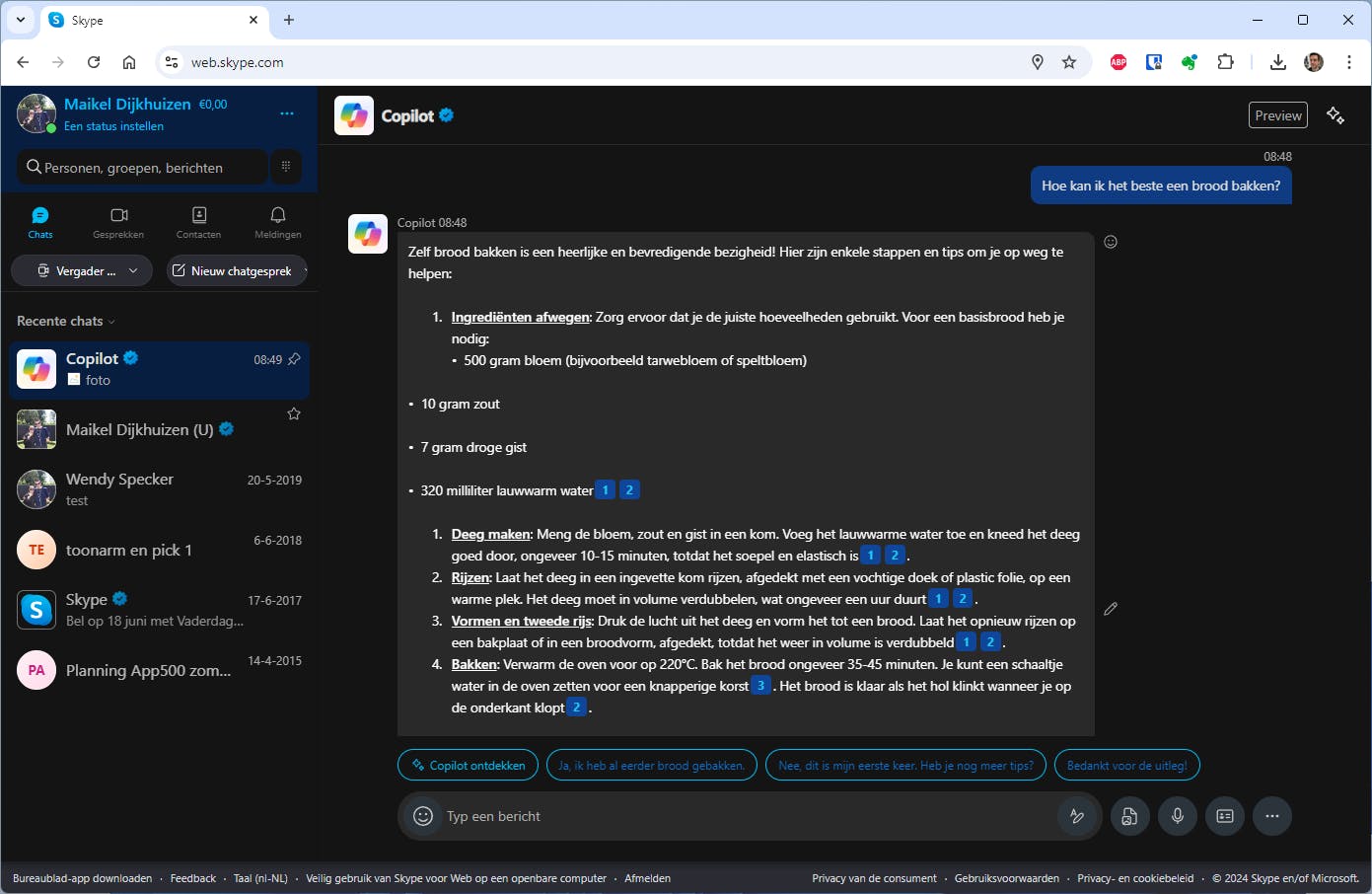Select the toonarm en pick 1 chat
The height and width of the screenshot is (894, 1372).
coord(160,550)
